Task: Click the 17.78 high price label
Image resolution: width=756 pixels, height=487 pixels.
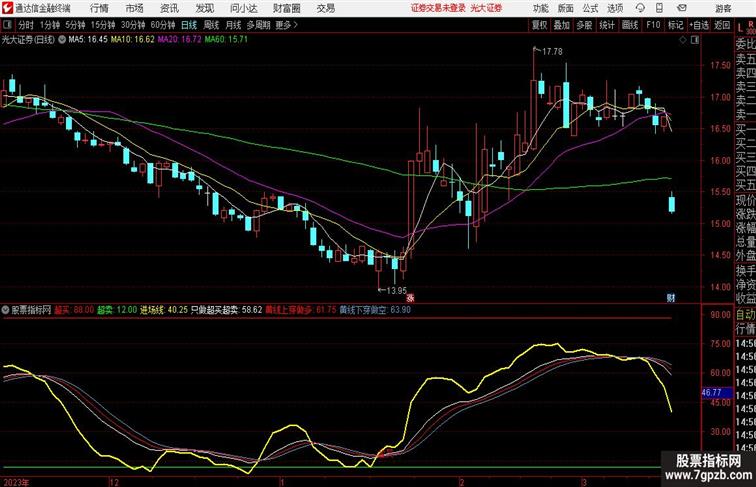Action: tap(553, 52)
